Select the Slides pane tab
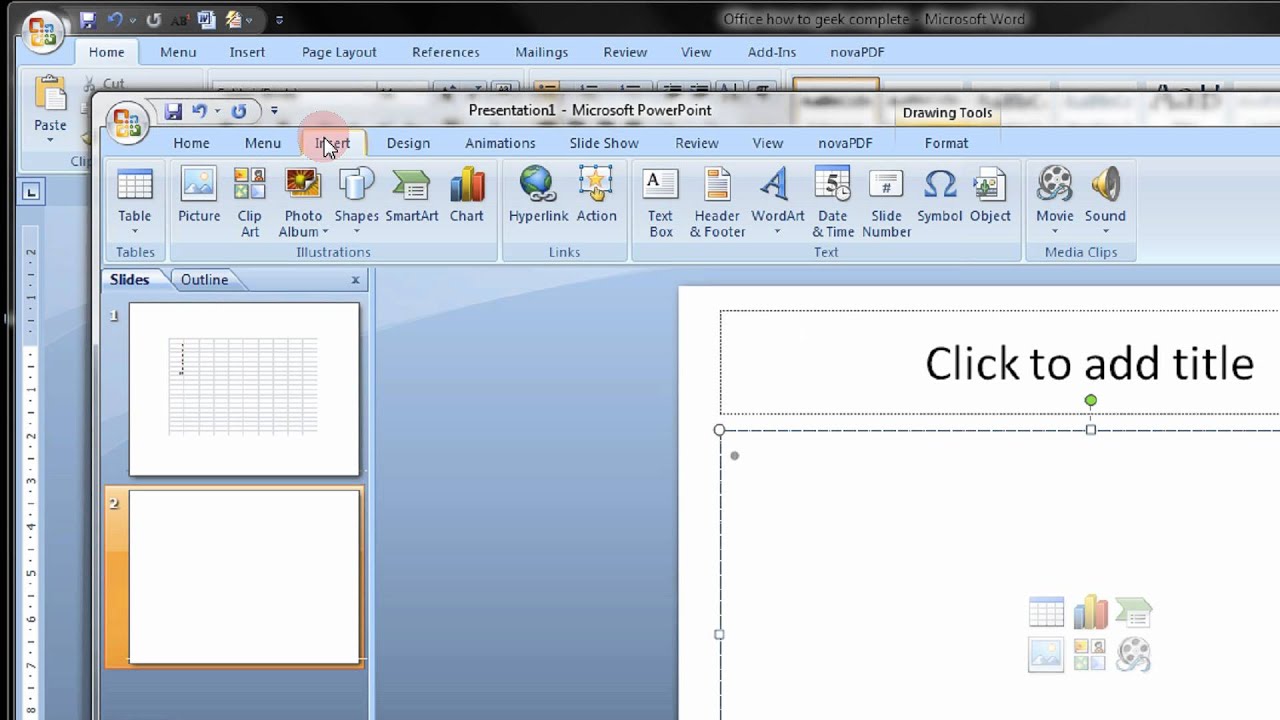 (129, 280)
